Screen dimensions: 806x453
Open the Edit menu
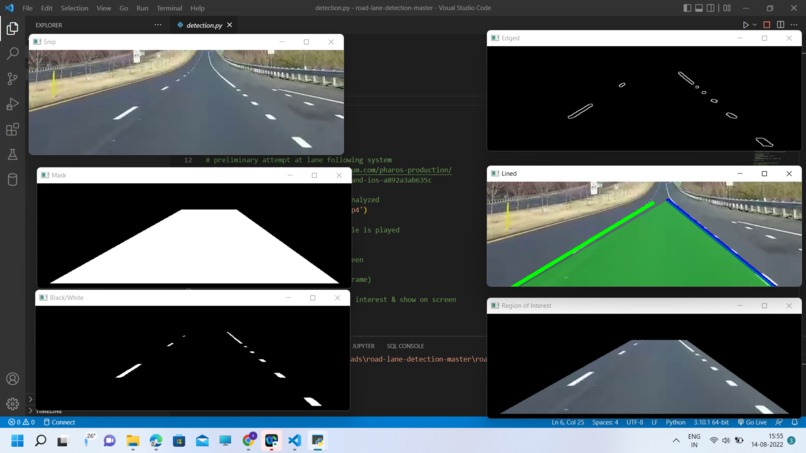tap(46, 8)
